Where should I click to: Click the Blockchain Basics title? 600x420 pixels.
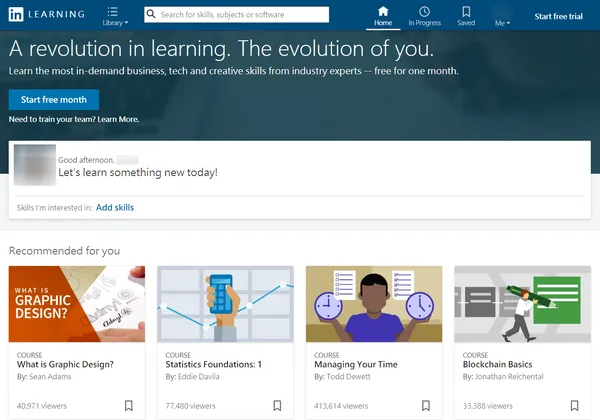497,365
